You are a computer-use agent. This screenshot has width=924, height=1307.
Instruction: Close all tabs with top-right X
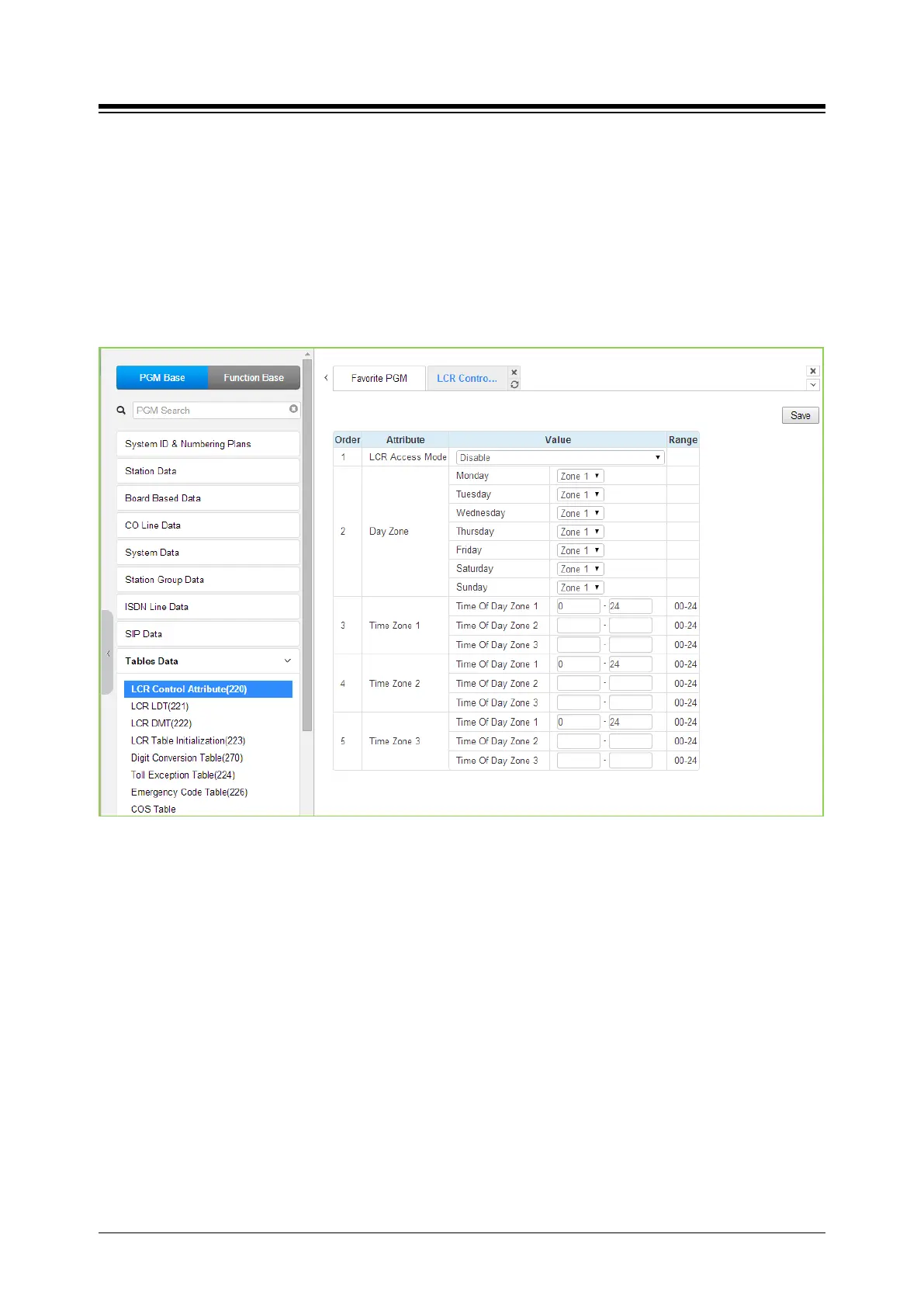(x=813, y=371)
